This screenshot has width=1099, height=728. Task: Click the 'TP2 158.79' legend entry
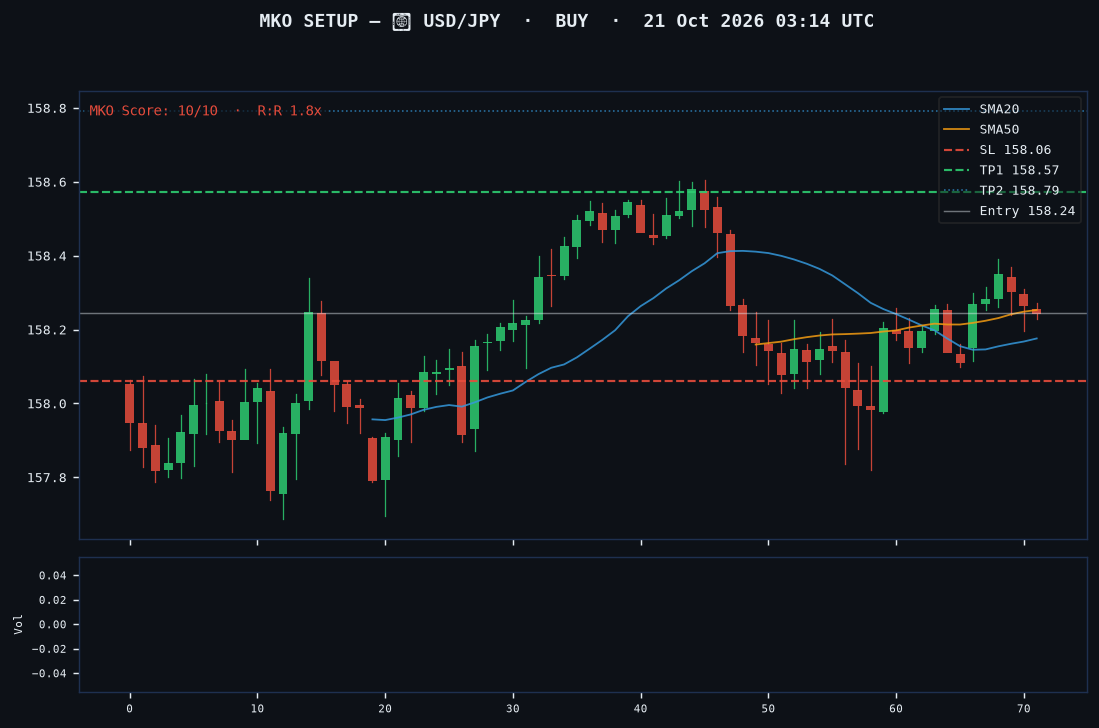point(1002,191)
